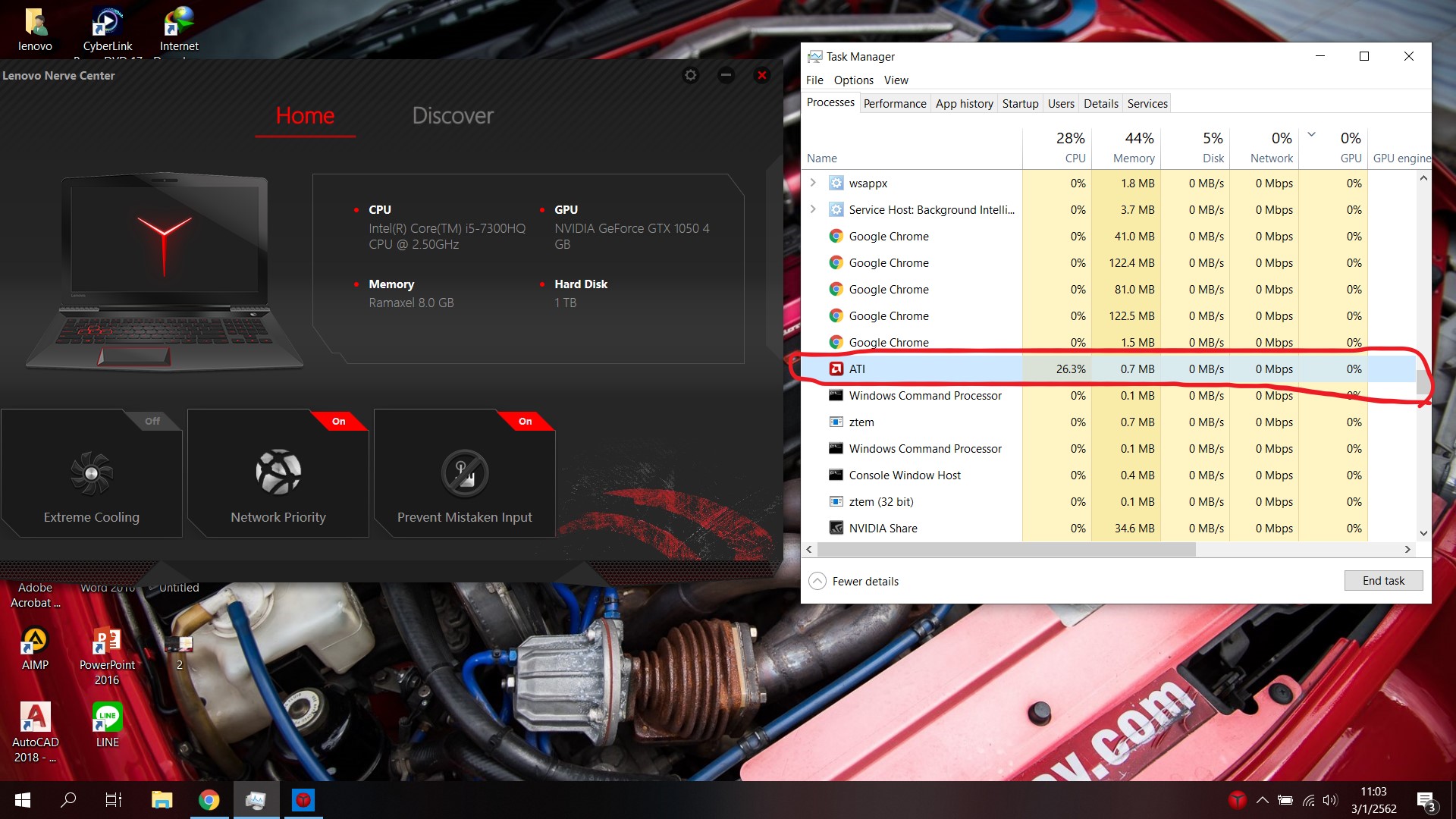Sort processes by CPU column

tap(1057, 147)
